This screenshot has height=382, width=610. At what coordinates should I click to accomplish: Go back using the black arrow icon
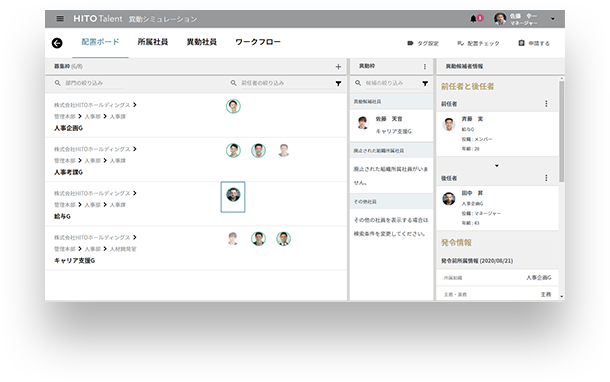[57, 43]
